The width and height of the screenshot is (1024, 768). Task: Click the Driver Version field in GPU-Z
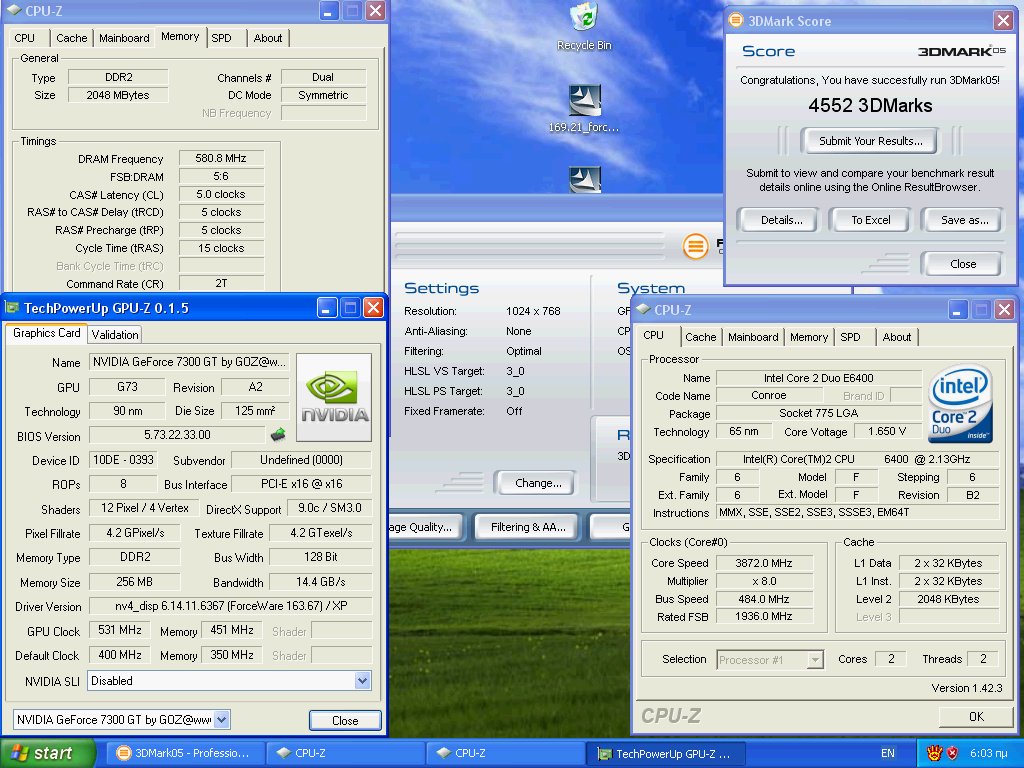pos(231,606)
